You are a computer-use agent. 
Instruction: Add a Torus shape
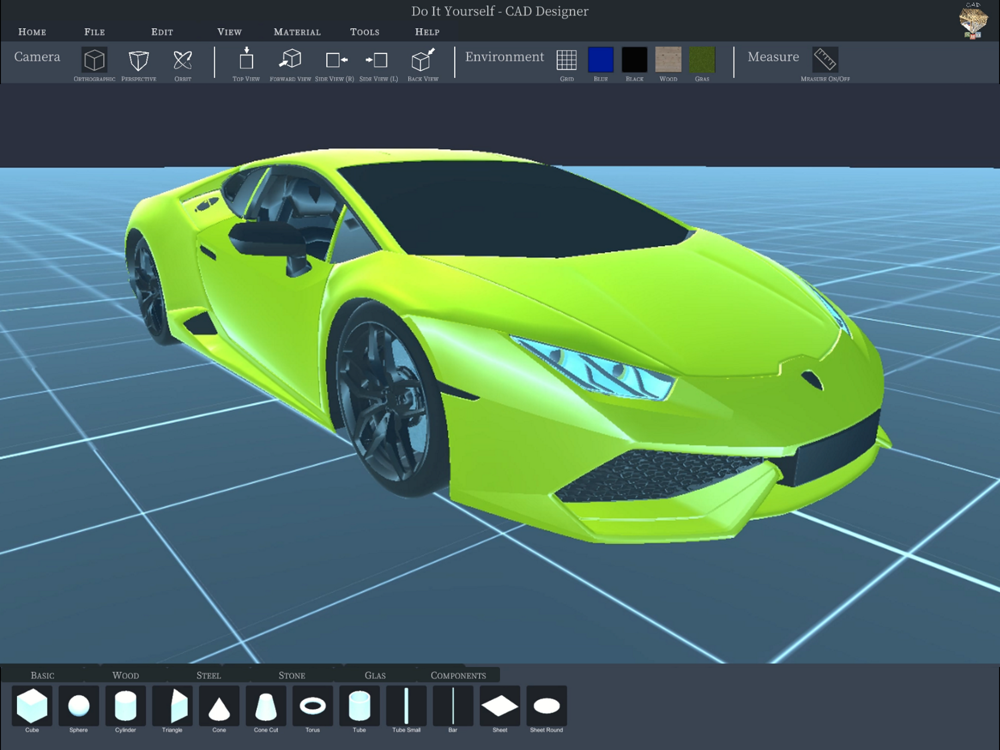click(x=312, y=706)
